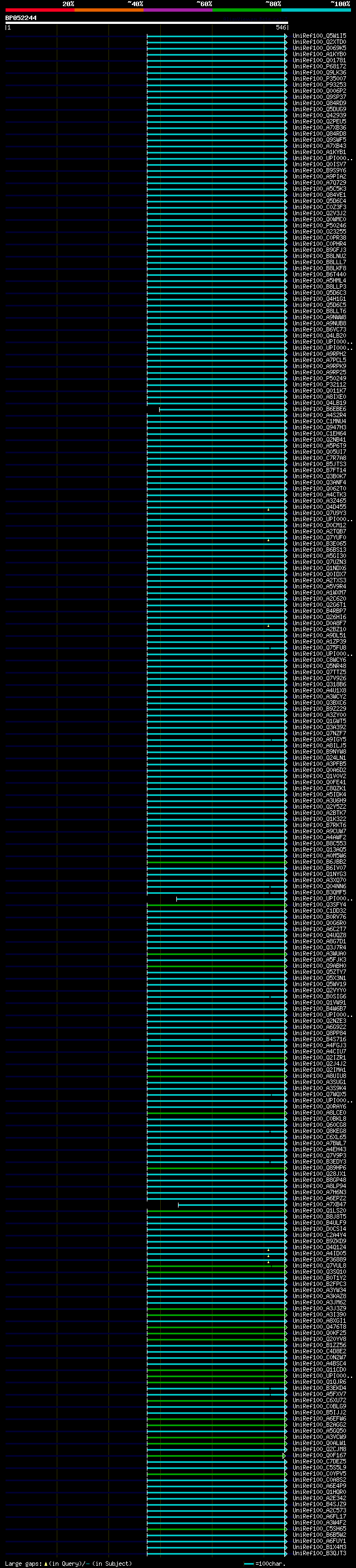Click hit label UniRef100_C0PHR4
This screenshot has width=356, height=1568.
pos(319,244)
